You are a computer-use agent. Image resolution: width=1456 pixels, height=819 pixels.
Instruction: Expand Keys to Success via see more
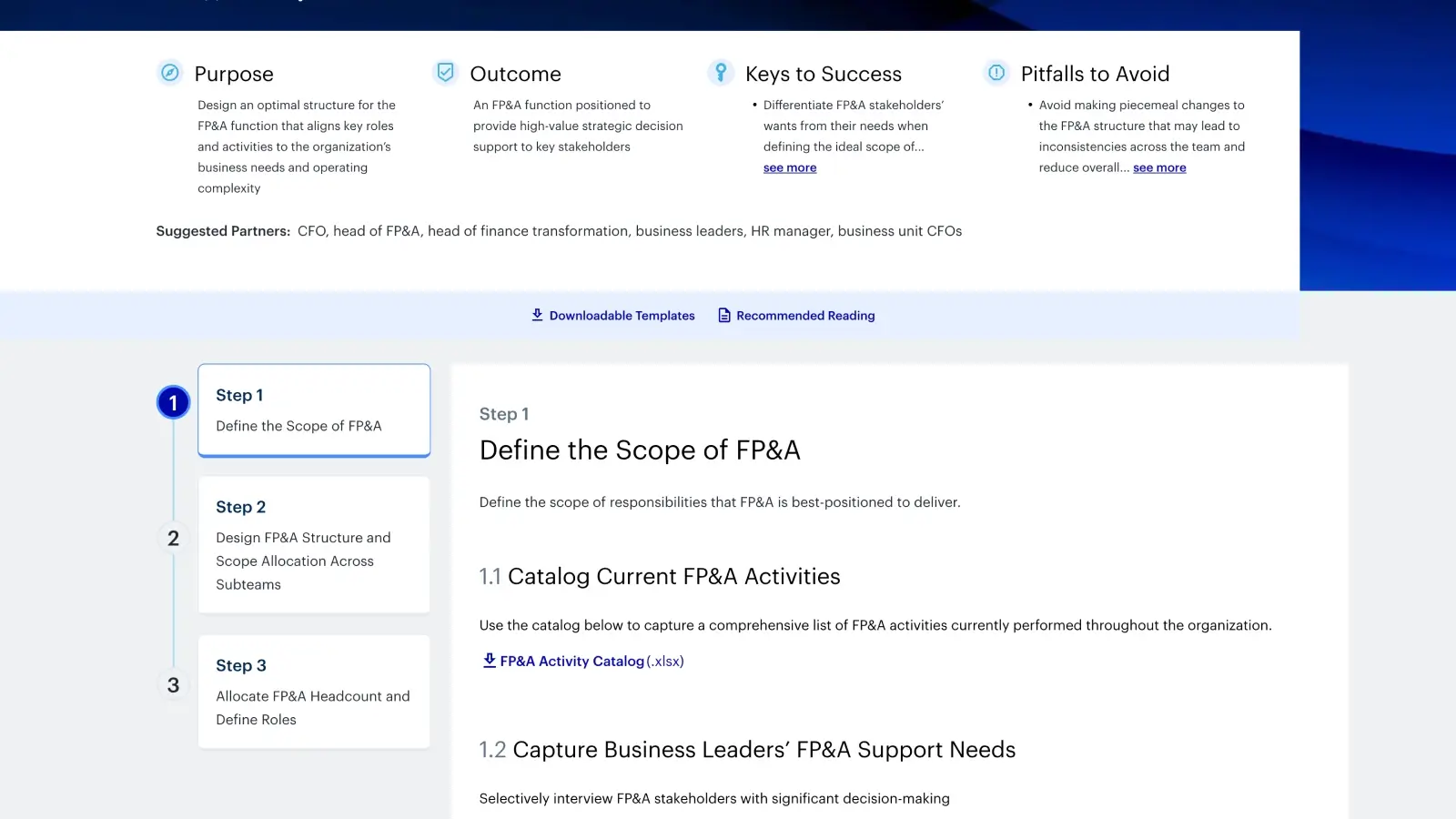pos(789,167)
